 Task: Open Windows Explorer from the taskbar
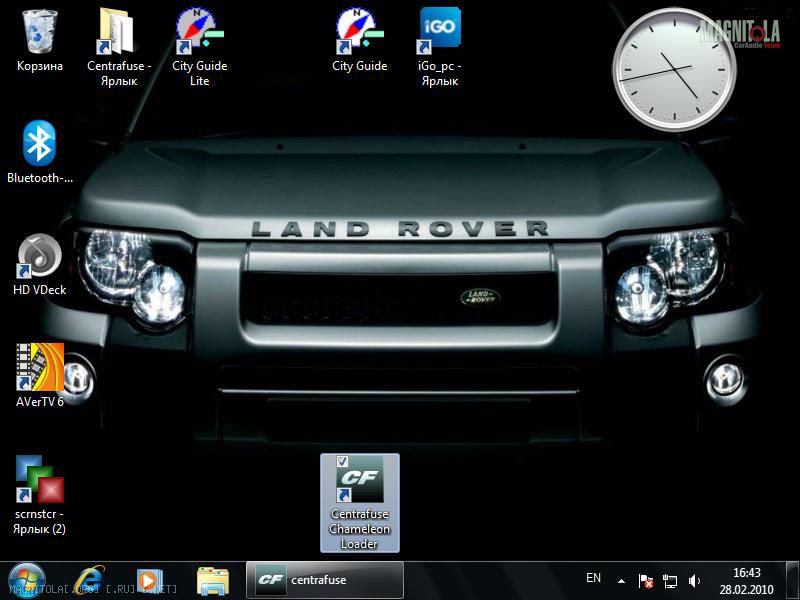pyautogui.click(x=213, y=581)
